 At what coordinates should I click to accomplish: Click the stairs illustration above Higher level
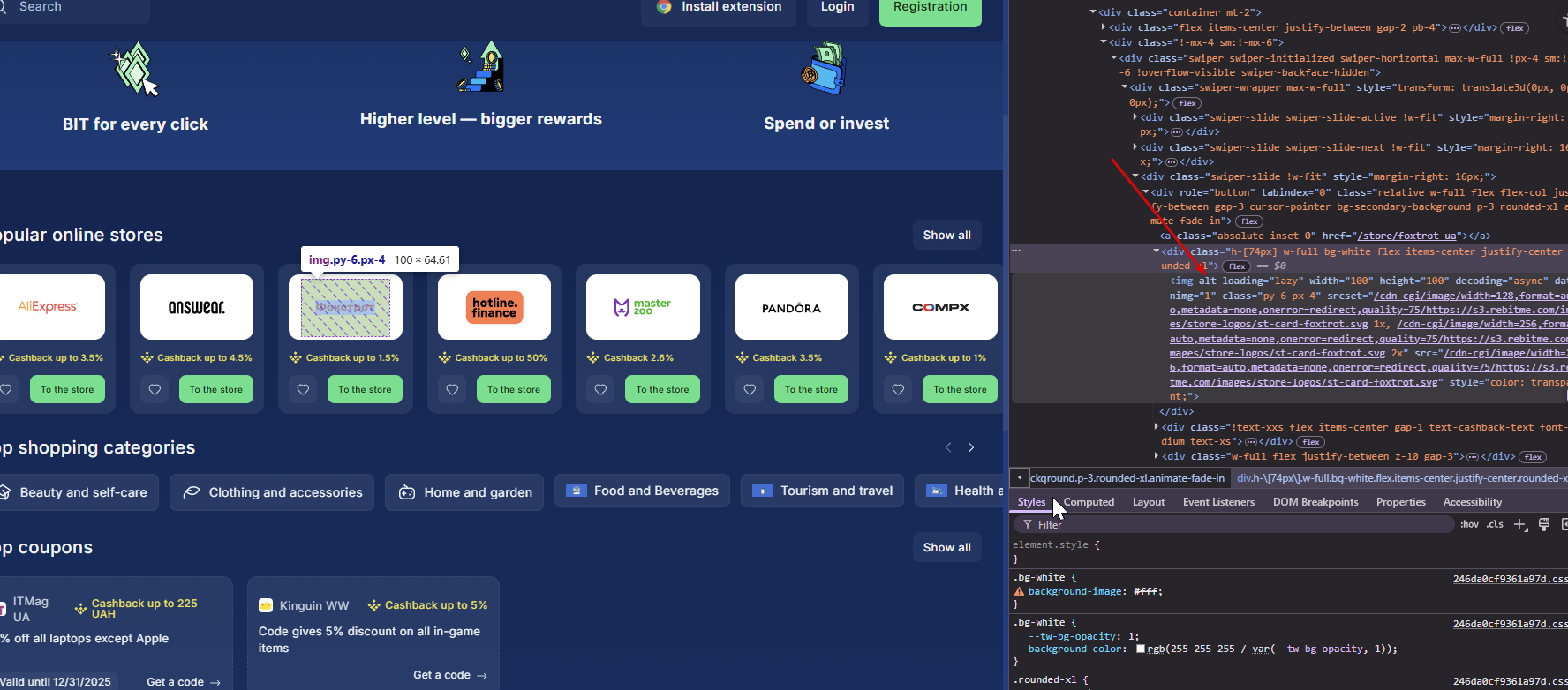pyautogui.click(x=481, y=67)
